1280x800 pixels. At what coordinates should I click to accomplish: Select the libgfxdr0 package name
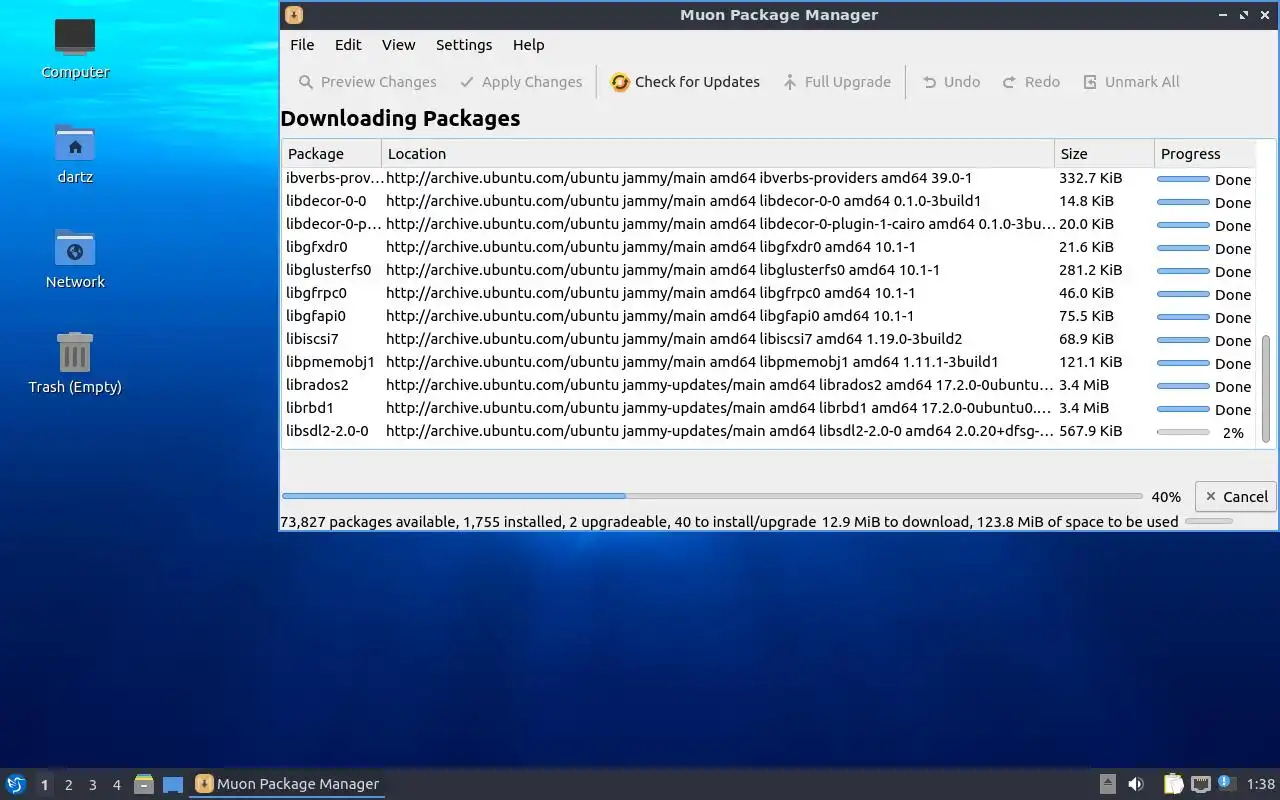coord(317,247)
